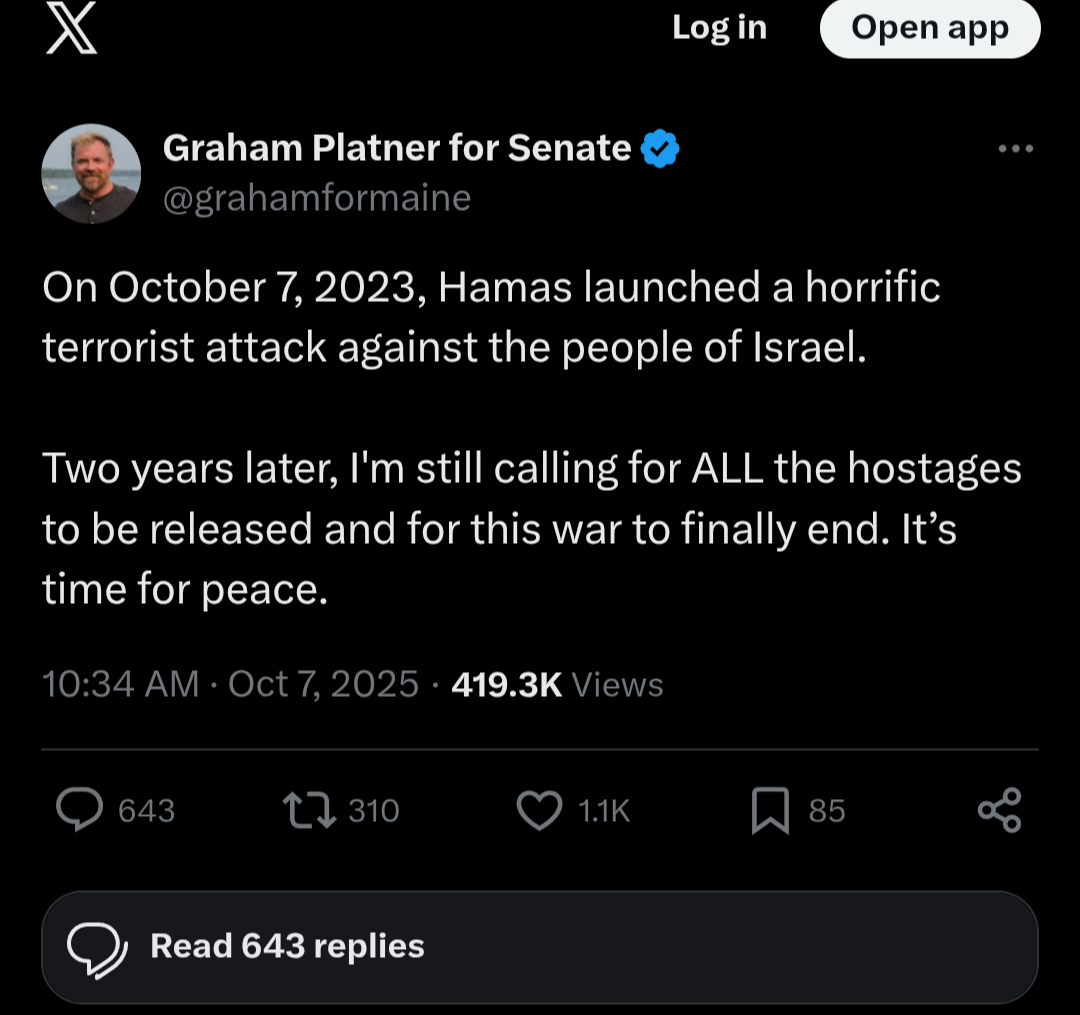Click the X logo icon
Image resolution: width=1080 pixels, height=1015 pixels.
71,27
